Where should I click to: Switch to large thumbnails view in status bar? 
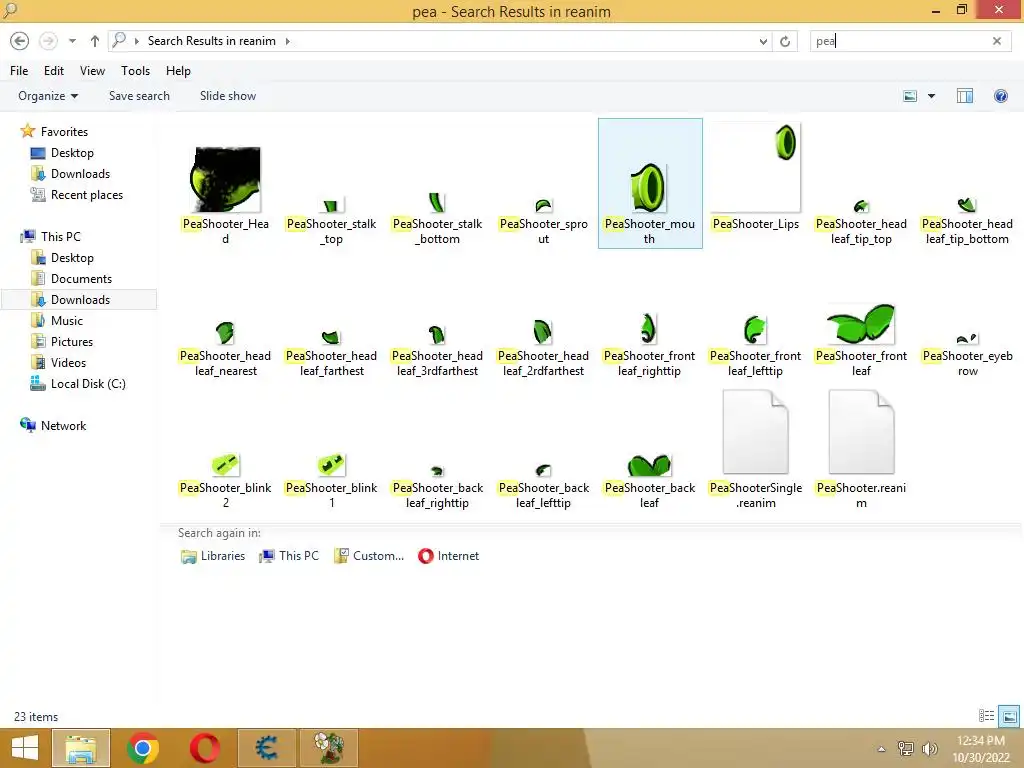pos(1009,716)
